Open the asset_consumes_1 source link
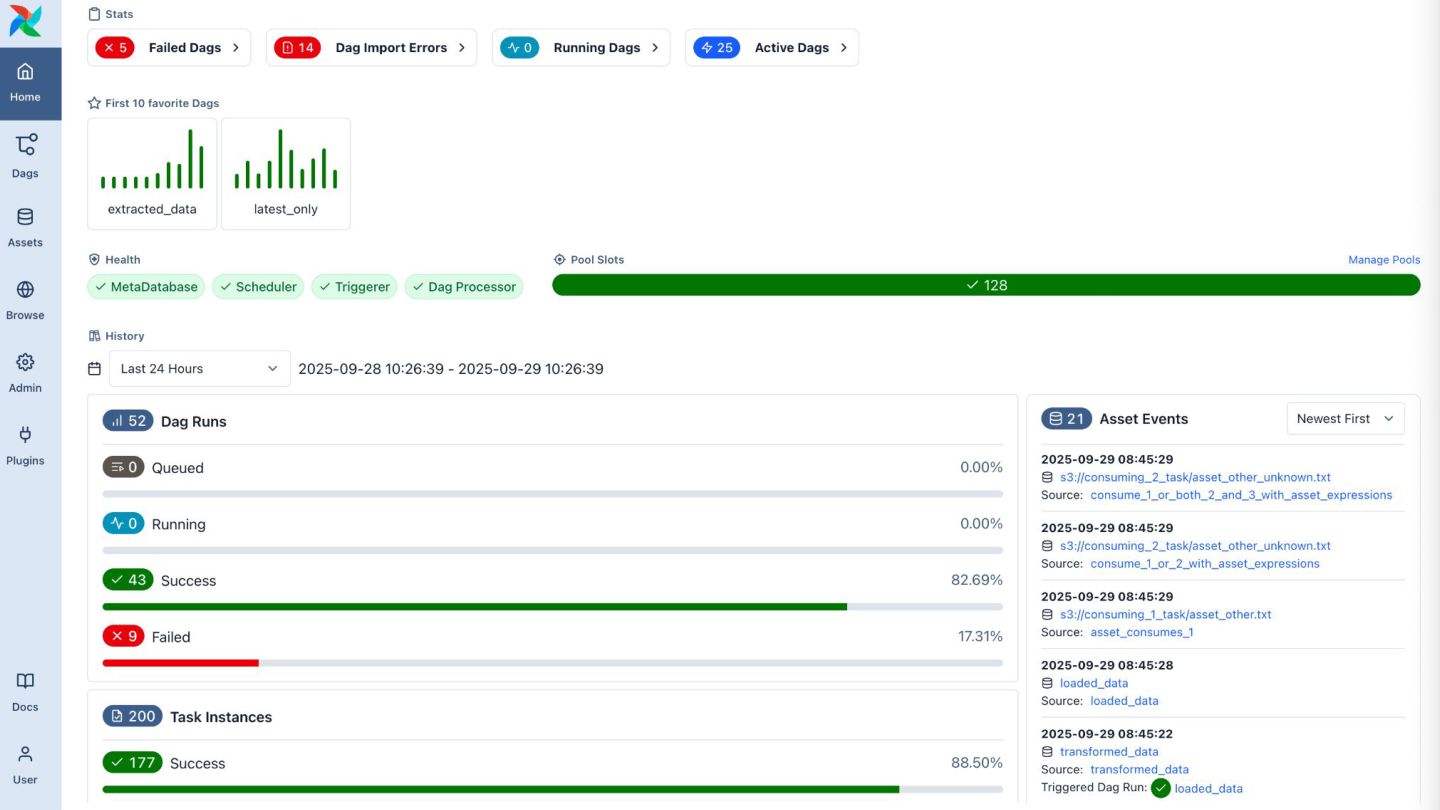Image resolution: width=1440 pixels, height=810 pixels. click(x=1141, y=632)
